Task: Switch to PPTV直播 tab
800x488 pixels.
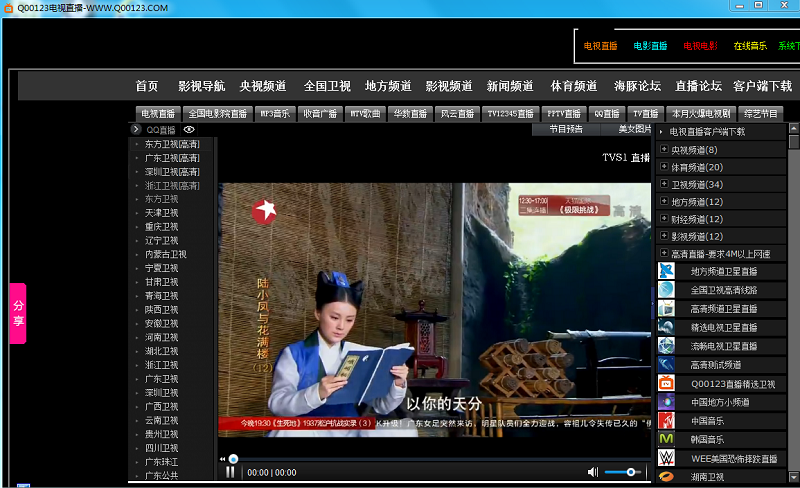Action: [564, 113]
